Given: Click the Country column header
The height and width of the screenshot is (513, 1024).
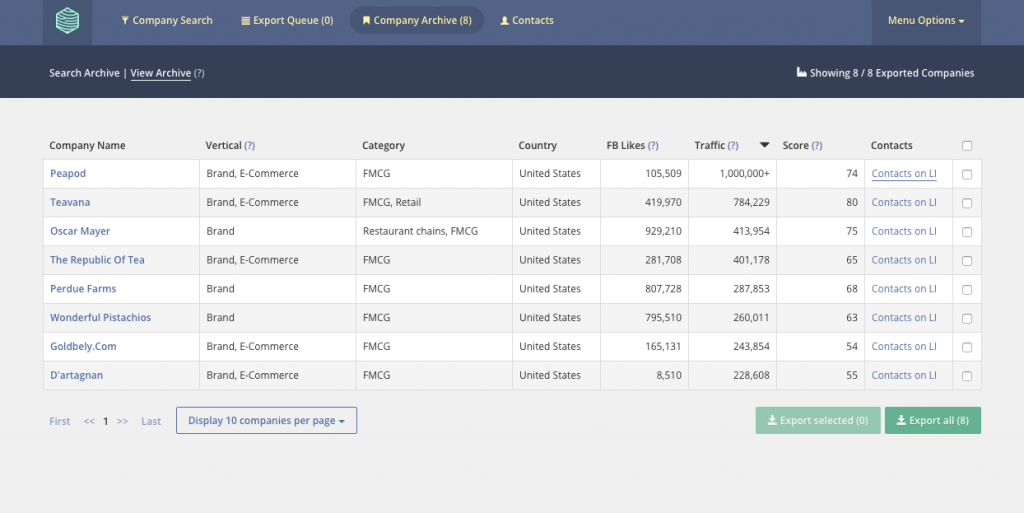Looking at the screenshot, I should tap(537, 146).
